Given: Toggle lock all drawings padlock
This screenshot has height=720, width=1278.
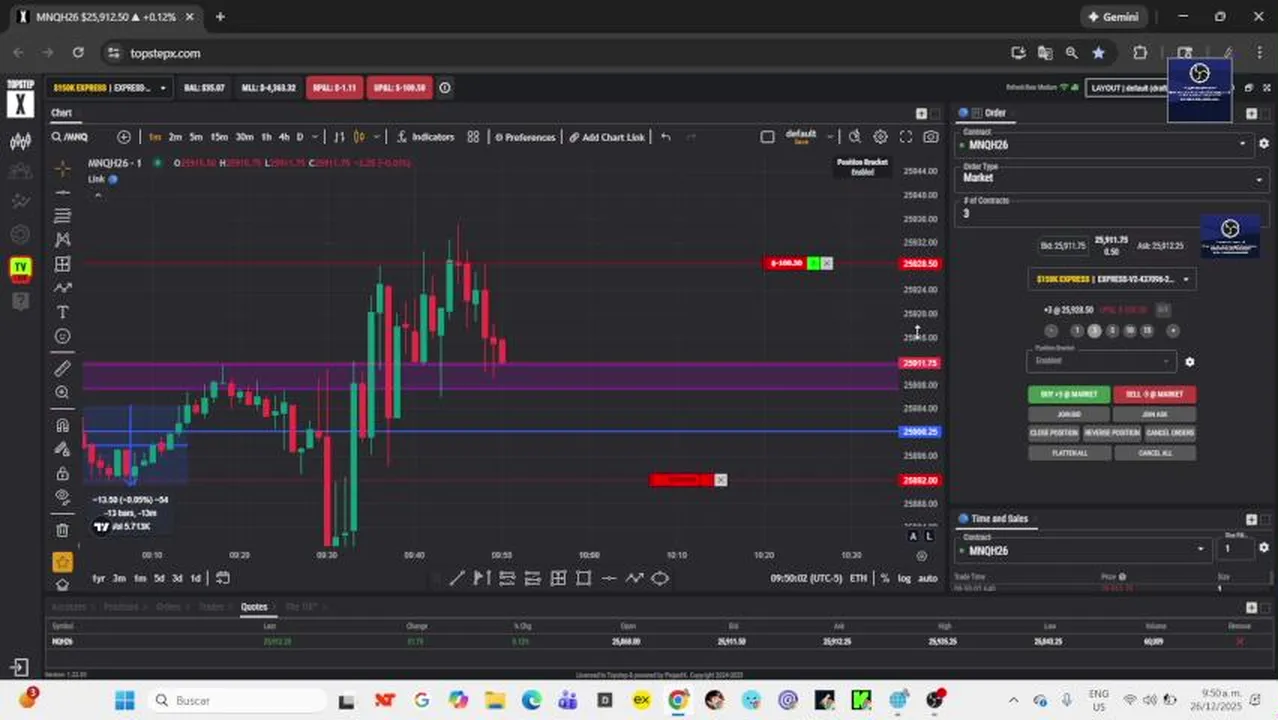Looking at the screenshot, I should pos(62,473).
